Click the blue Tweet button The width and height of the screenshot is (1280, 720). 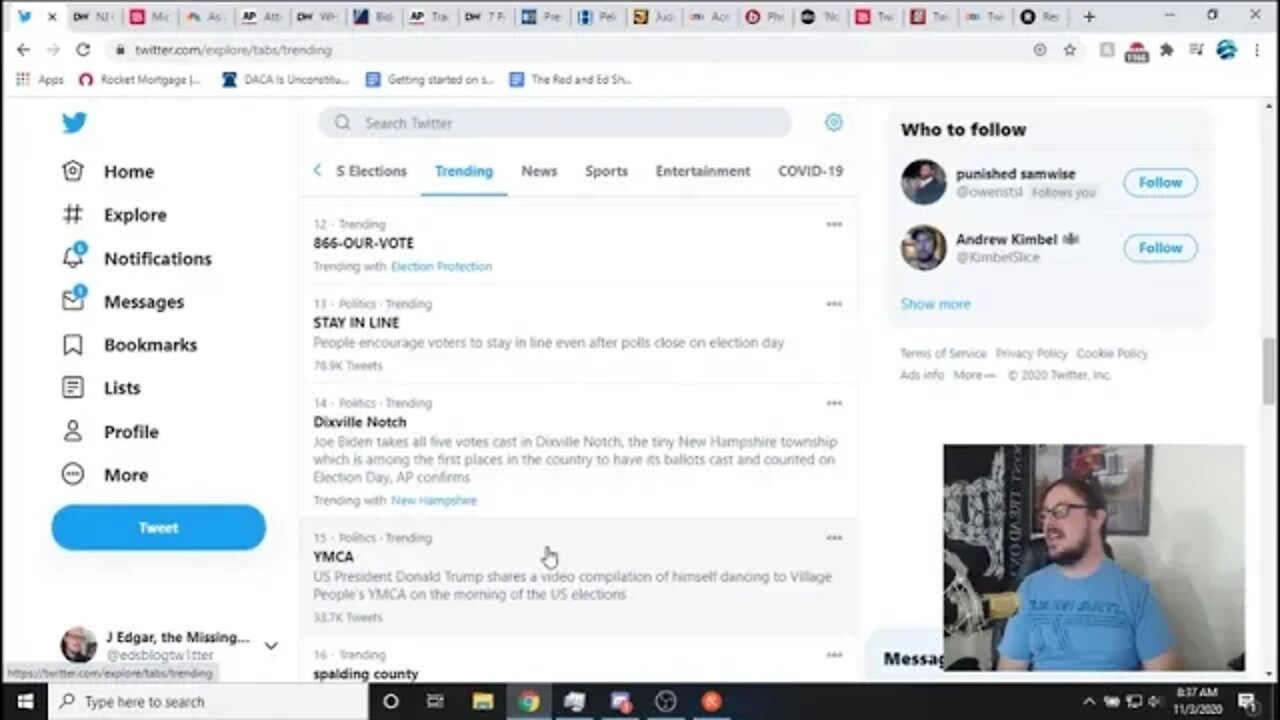click(x=158, y=527)
